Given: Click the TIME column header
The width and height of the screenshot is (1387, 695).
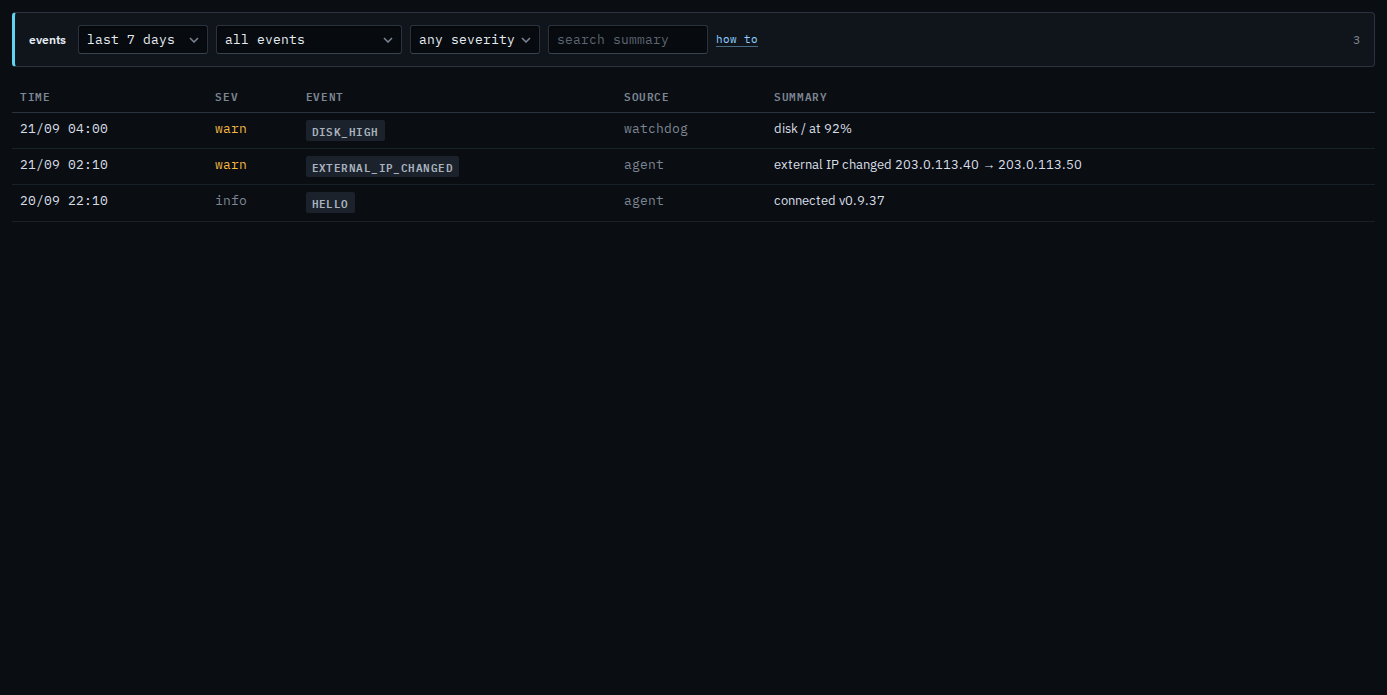Looking at the screenshot, I should pyautogui.click(x=35, y=97).
